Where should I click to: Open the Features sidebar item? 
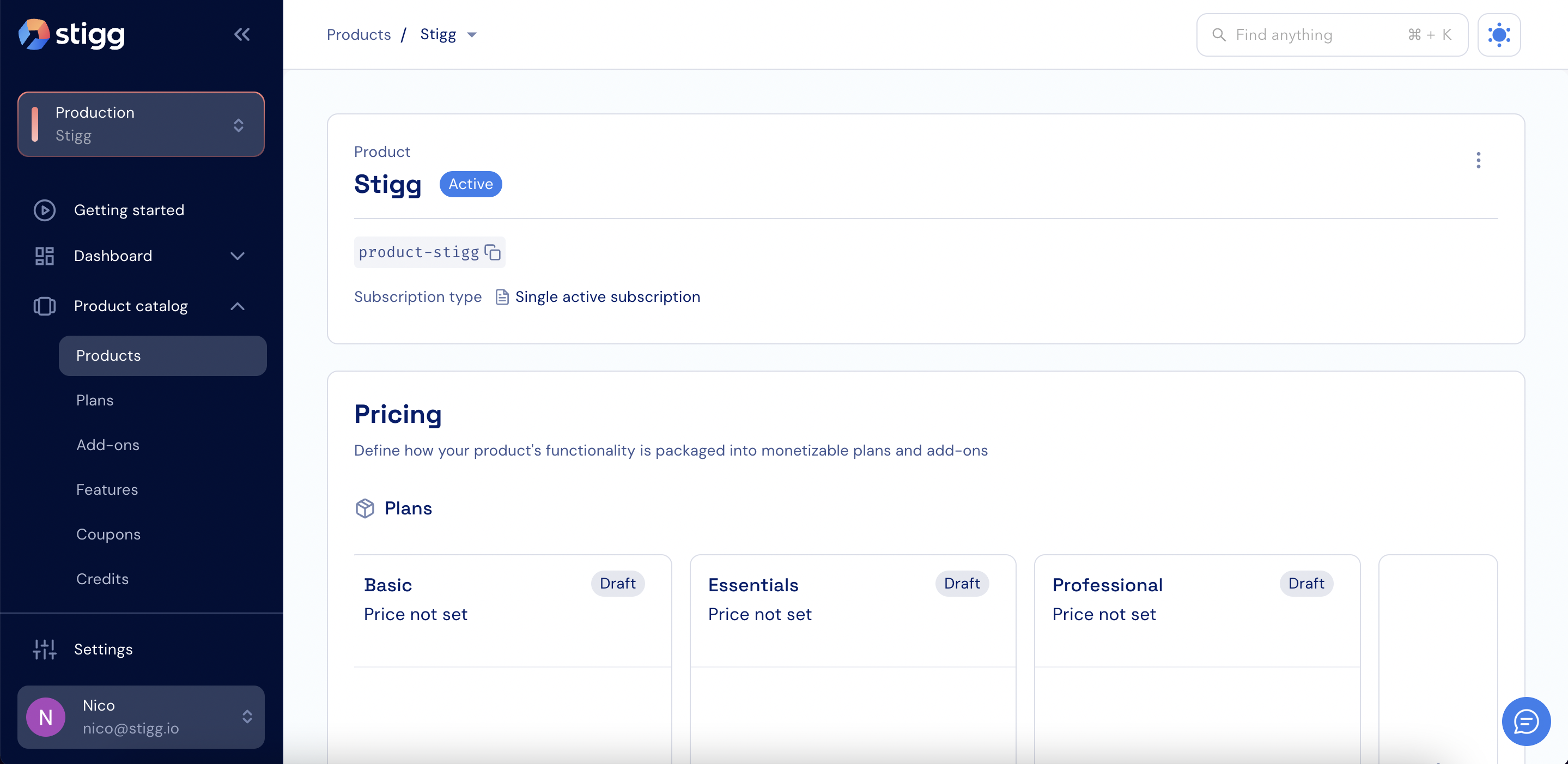point(107,489)
